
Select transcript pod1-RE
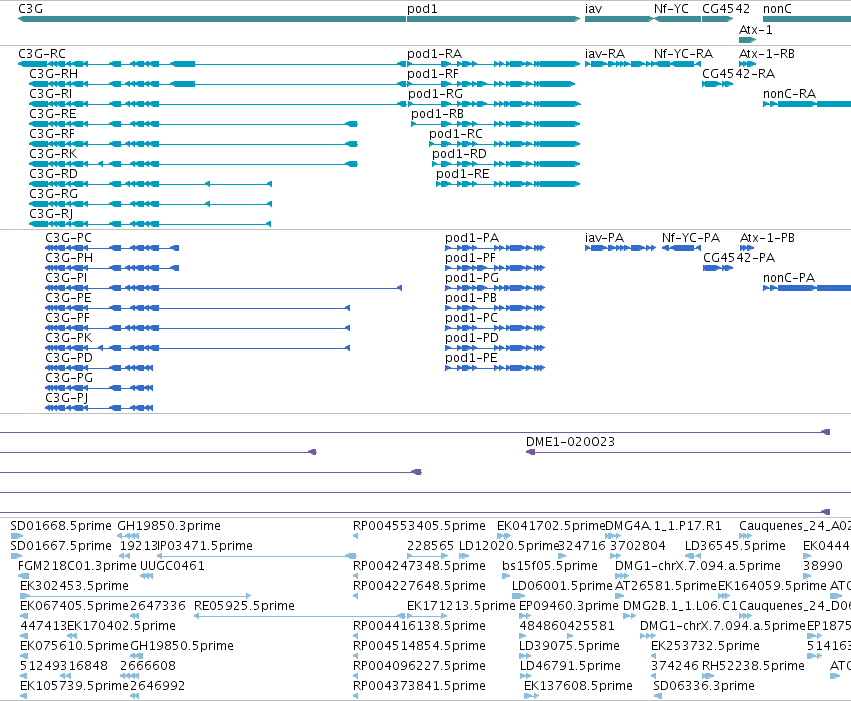[508, 184]
